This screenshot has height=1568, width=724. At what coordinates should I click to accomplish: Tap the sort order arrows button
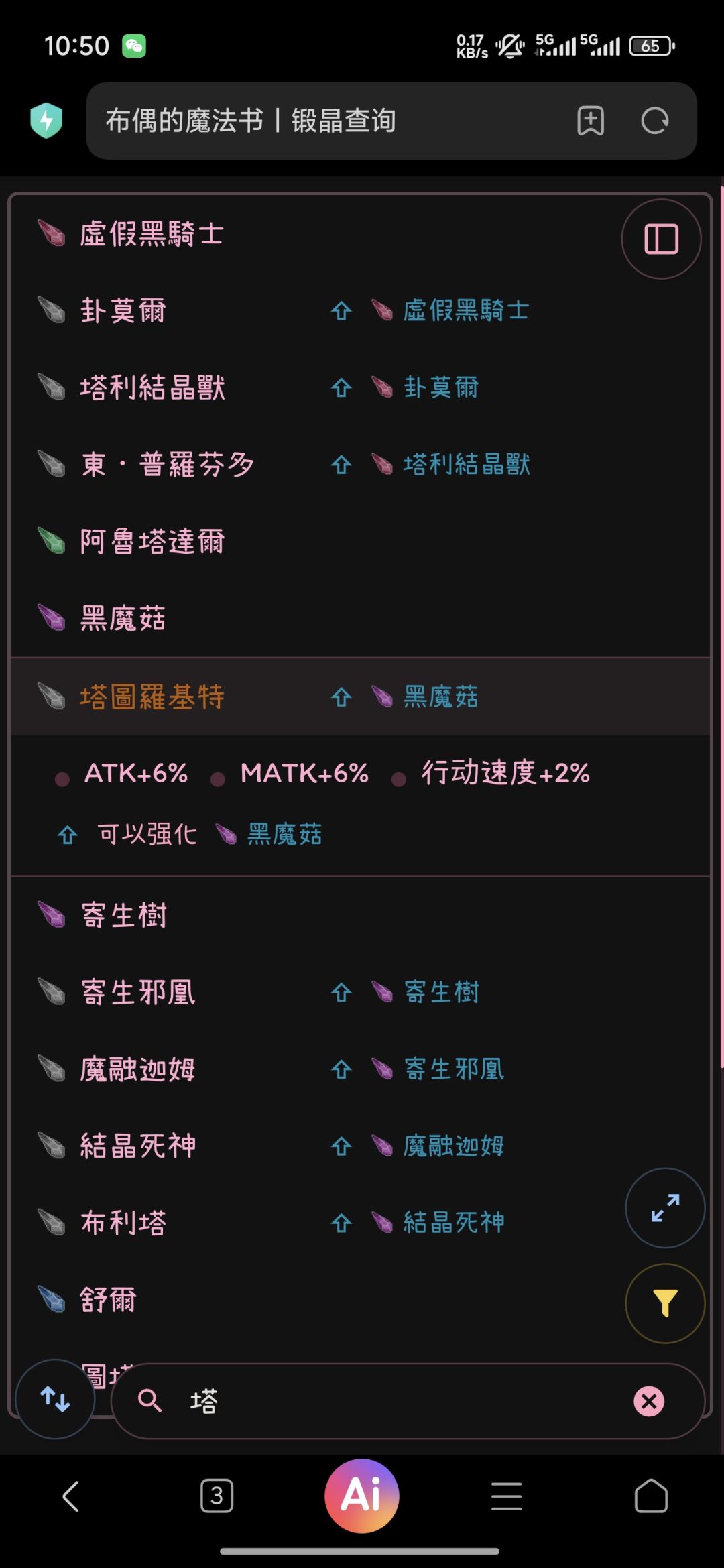55,1399
